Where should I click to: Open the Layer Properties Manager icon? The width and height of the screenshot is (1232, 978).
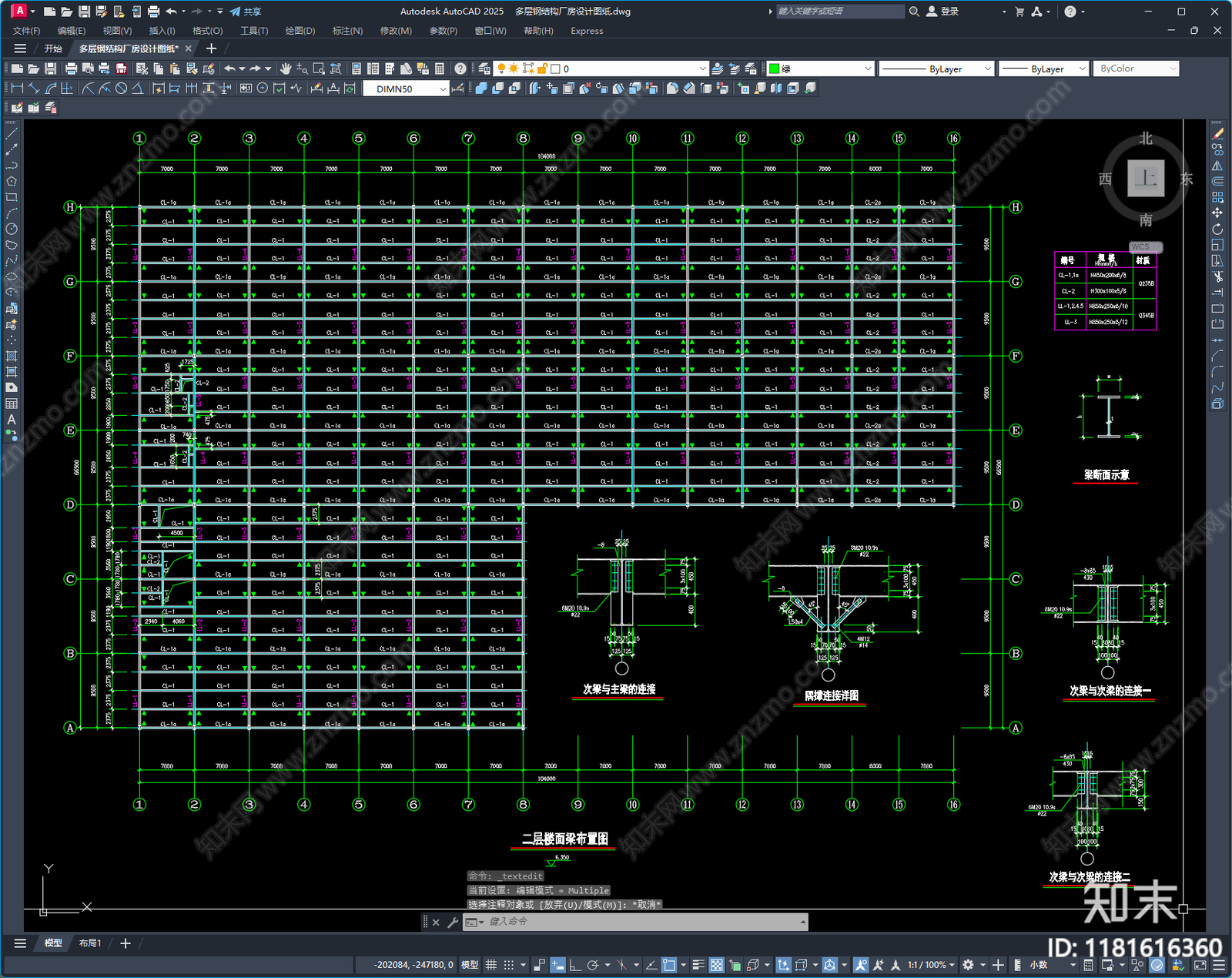tap(484, 69)
